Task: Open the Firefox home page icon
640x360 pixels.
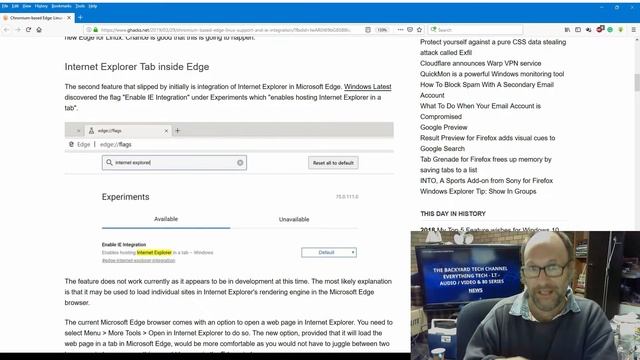Action: click(39, 30)
